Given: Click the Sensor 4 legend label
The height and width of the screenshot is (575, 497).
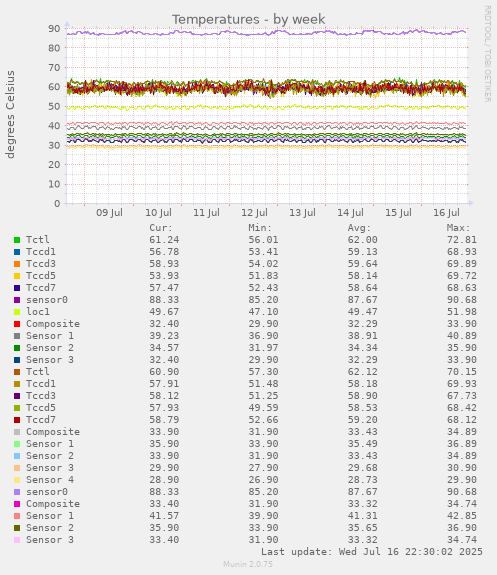Looking at the screenshot, I should point(50,480).
